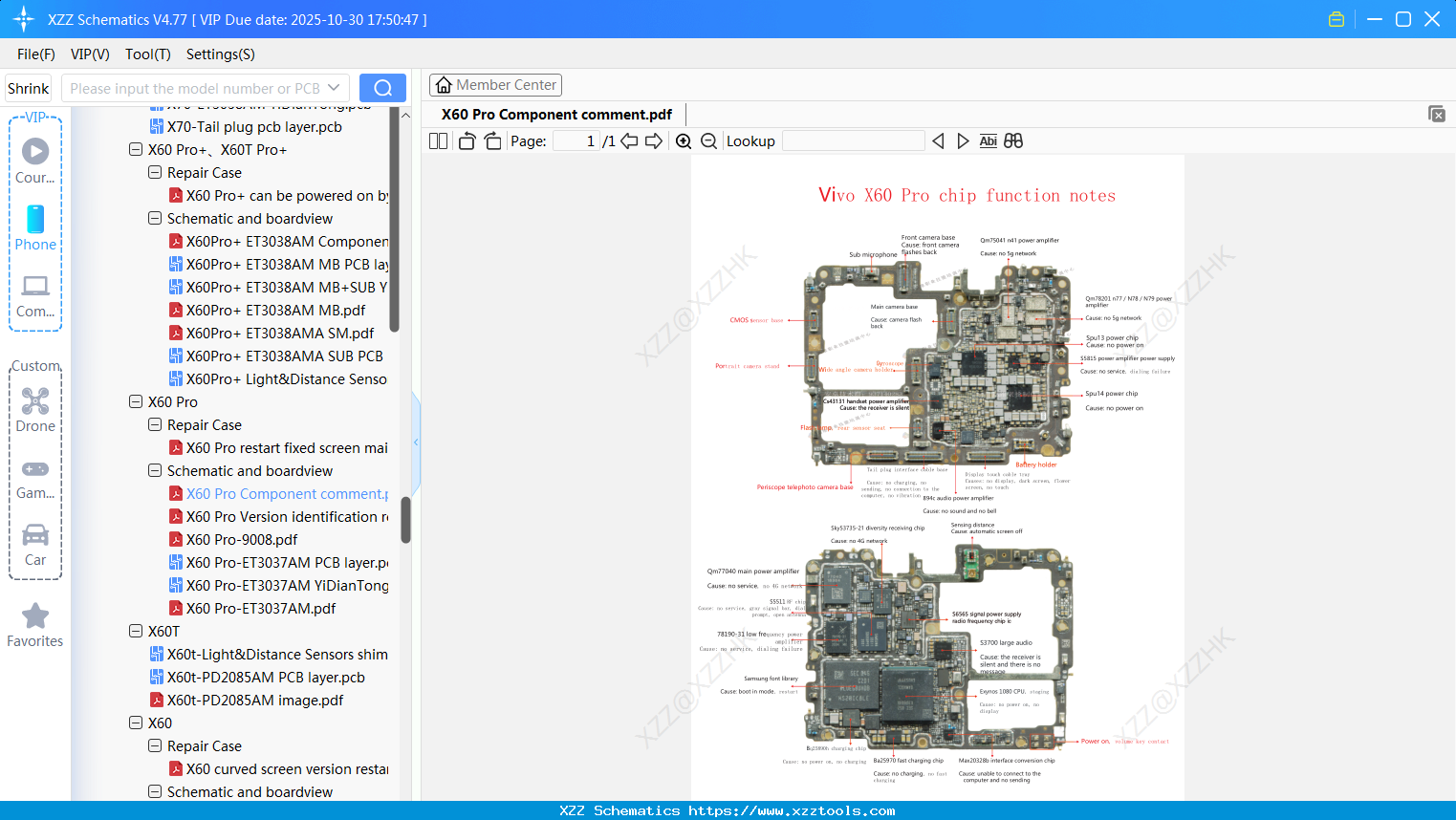
Task: Toggle the Abi text-match option
Action: click(989, 141)
